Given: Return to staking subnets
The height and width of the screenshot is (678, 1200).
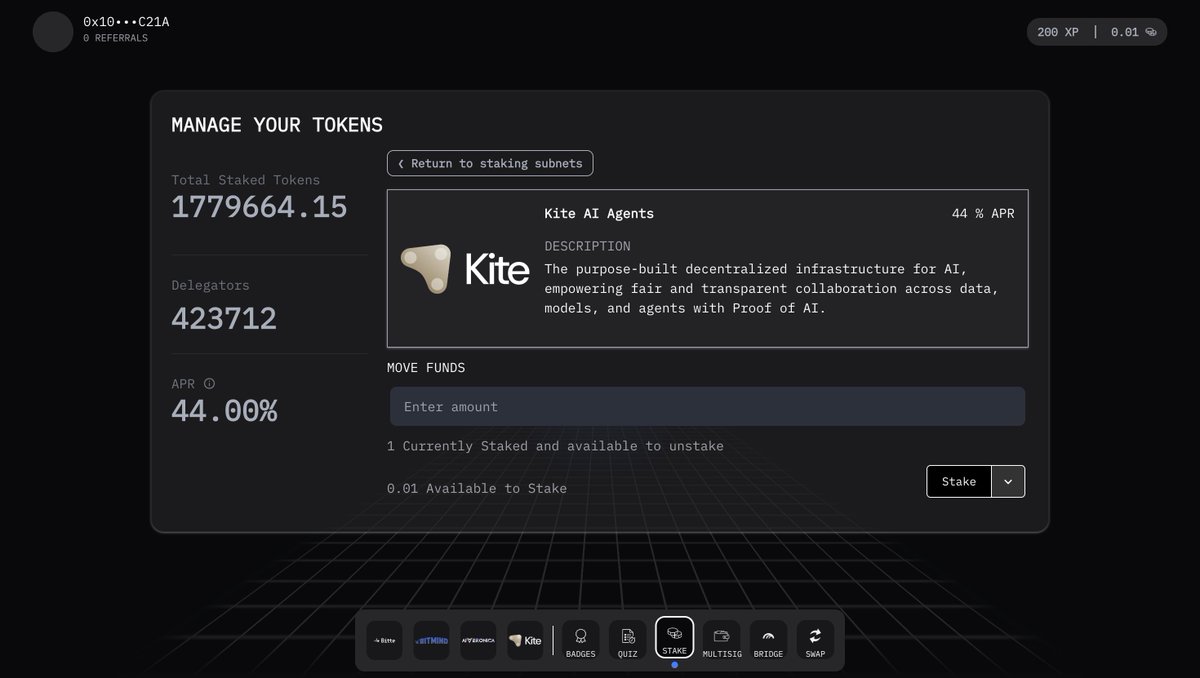Looking at the screenshot, I should point(490,163).
